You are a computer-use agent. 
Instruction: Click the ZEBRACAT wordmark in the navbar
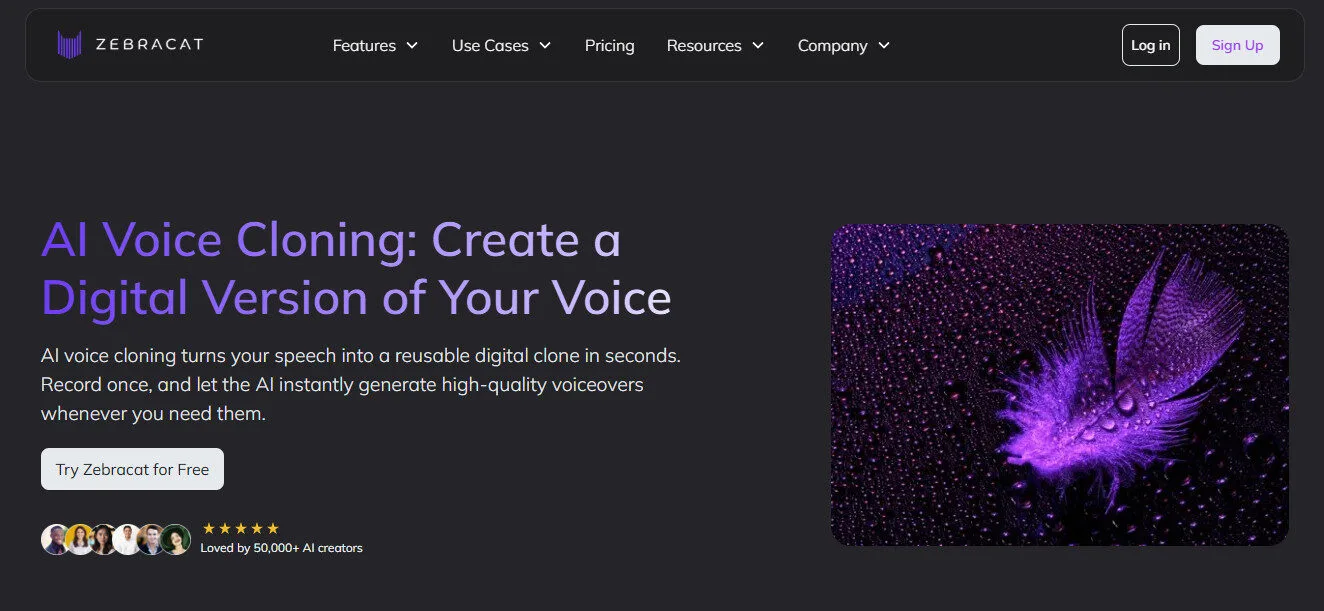pyautogui.click(x=148, y=44)
